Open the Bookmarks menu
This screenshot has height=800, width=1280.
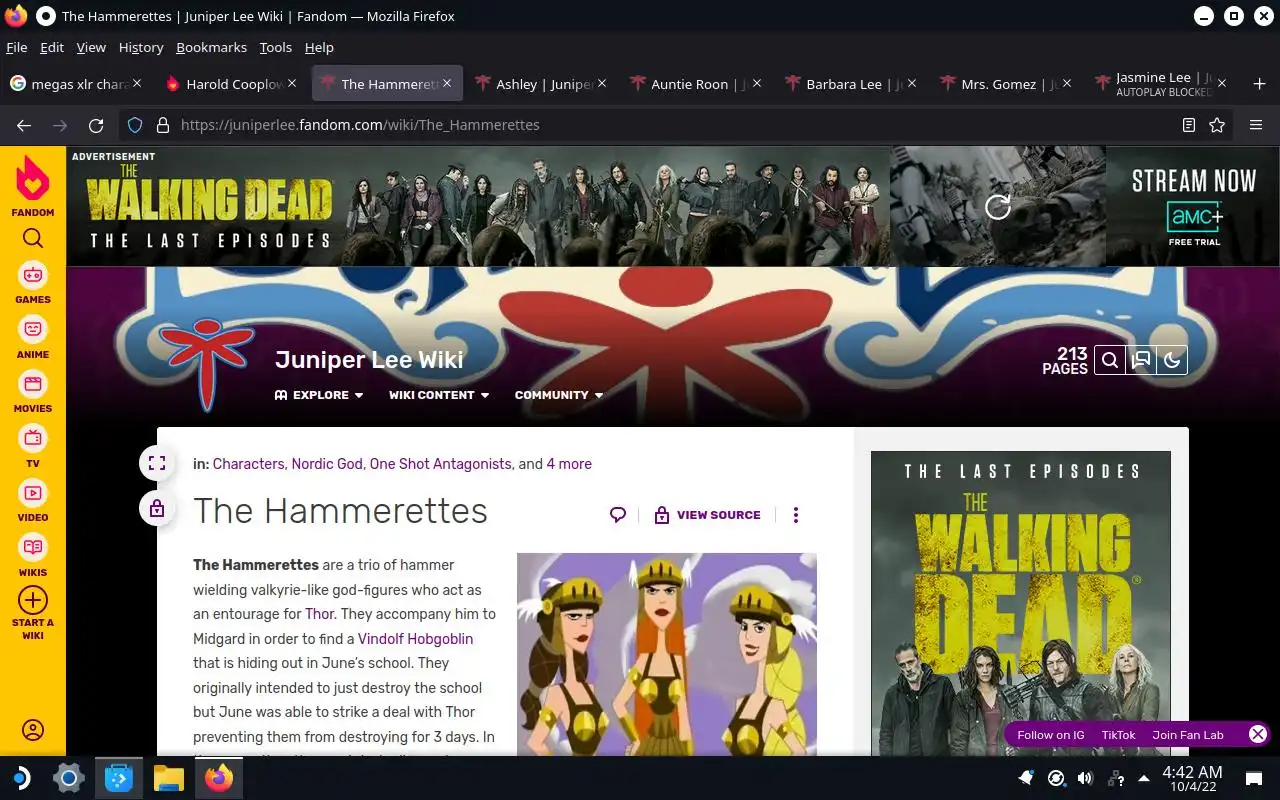pyautogui.click(x=211, y=47)
